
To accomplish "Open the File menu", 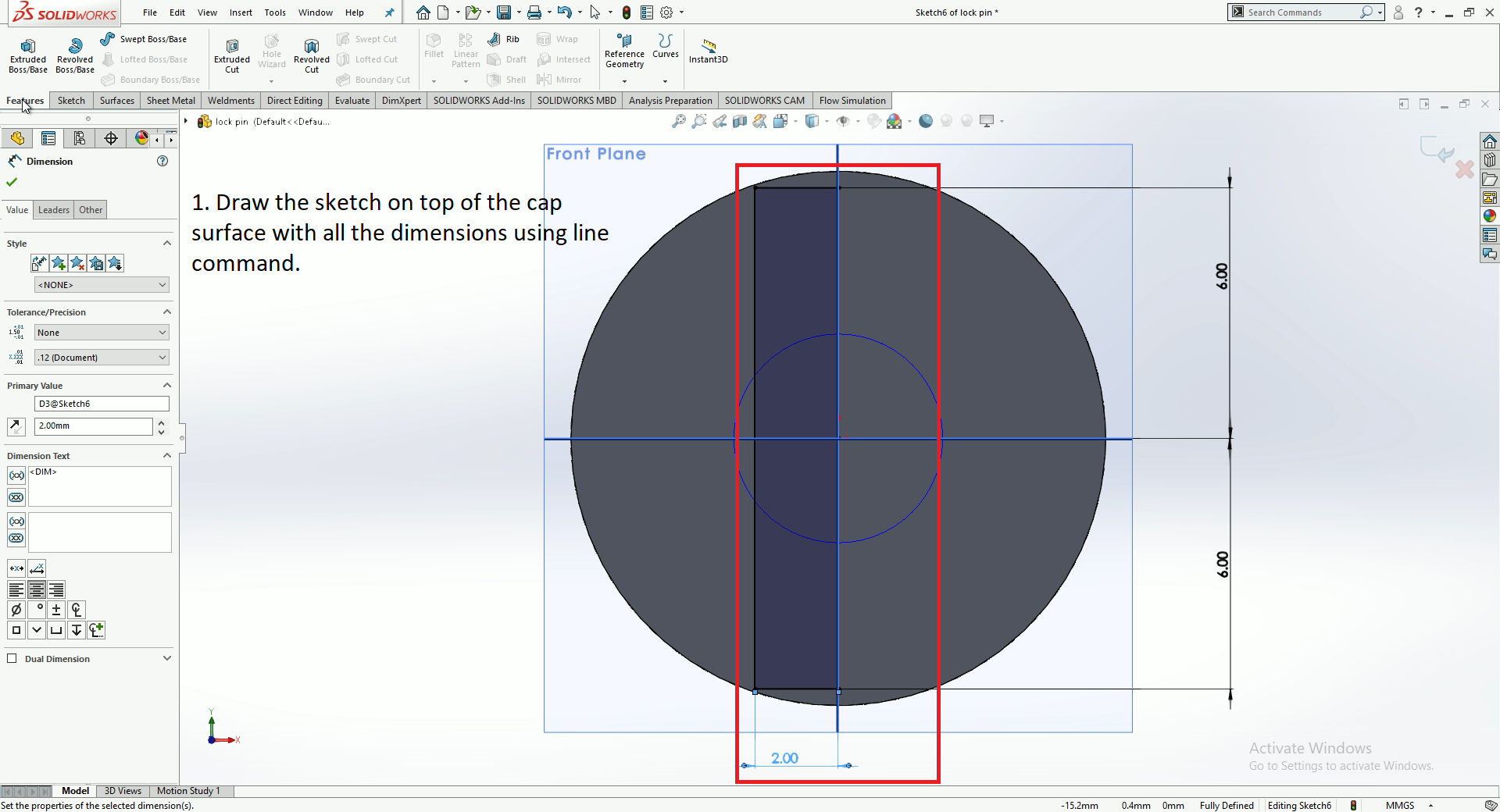I will pos(150,12).
